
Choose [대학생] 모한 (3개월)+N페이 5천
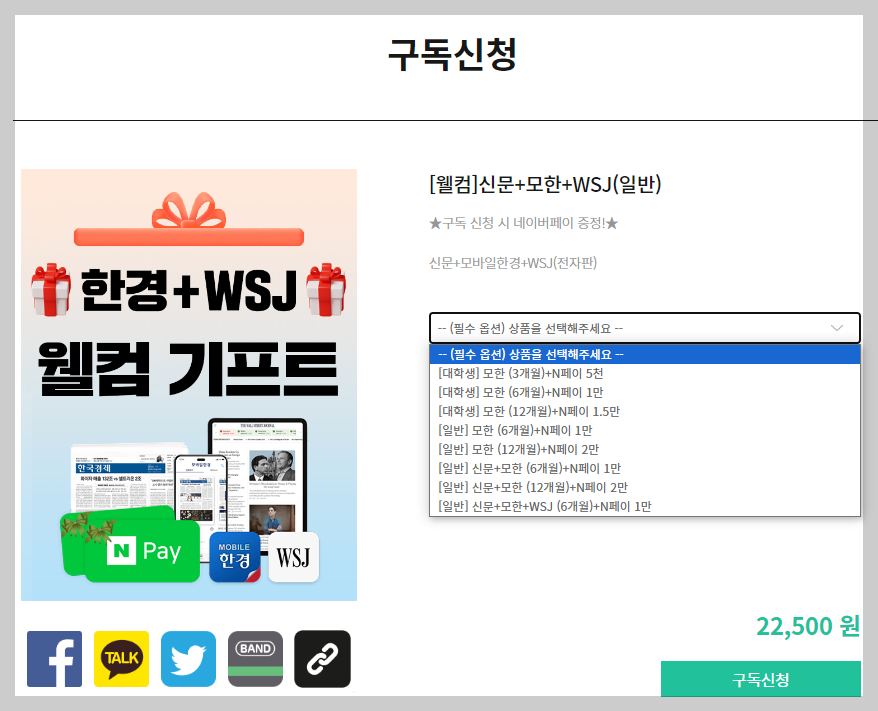point(645,373)
